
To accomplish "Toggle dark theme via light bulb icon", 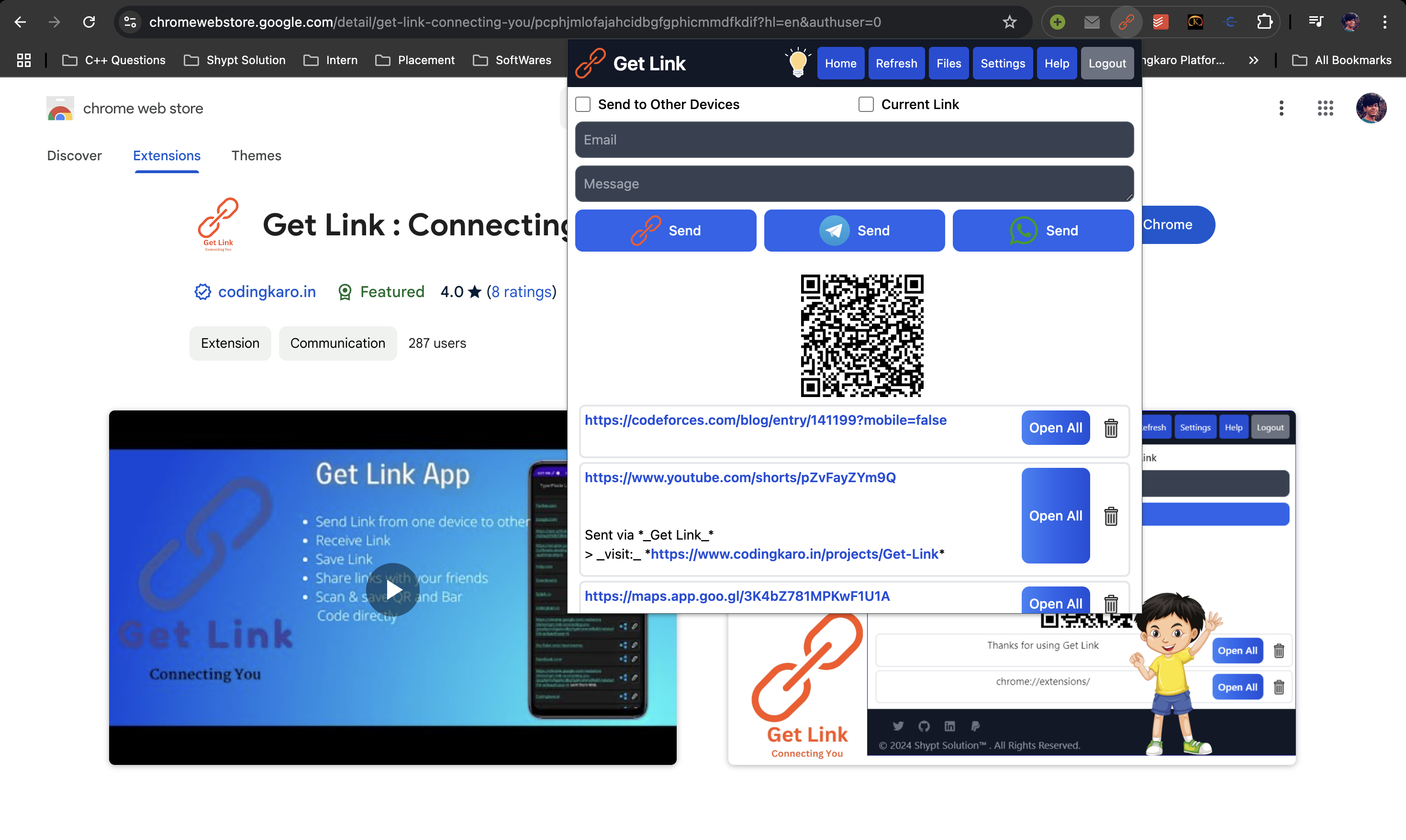I will (798, 63).
